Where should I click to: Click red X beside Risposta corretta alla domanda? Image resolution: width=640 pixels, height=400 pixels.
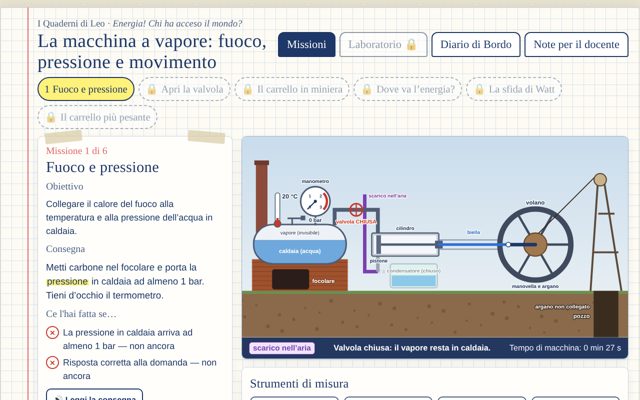point(52,362)
